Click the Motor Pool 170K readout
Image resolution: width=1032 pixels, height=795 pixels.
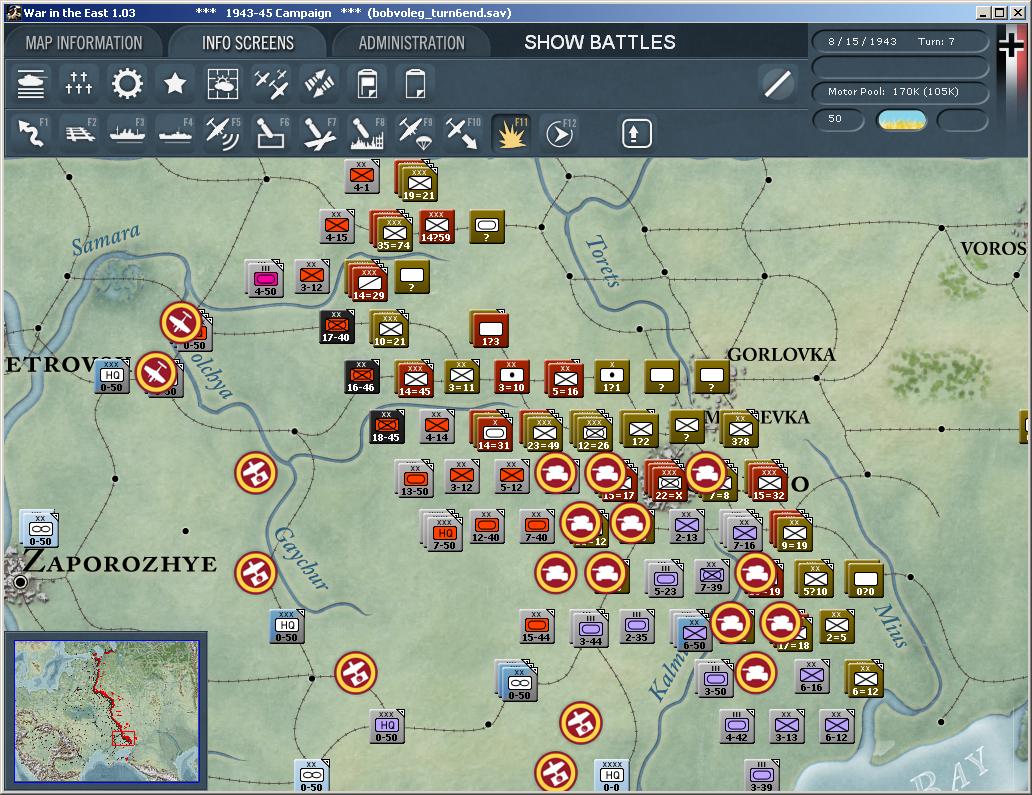(x=900, y=91)
